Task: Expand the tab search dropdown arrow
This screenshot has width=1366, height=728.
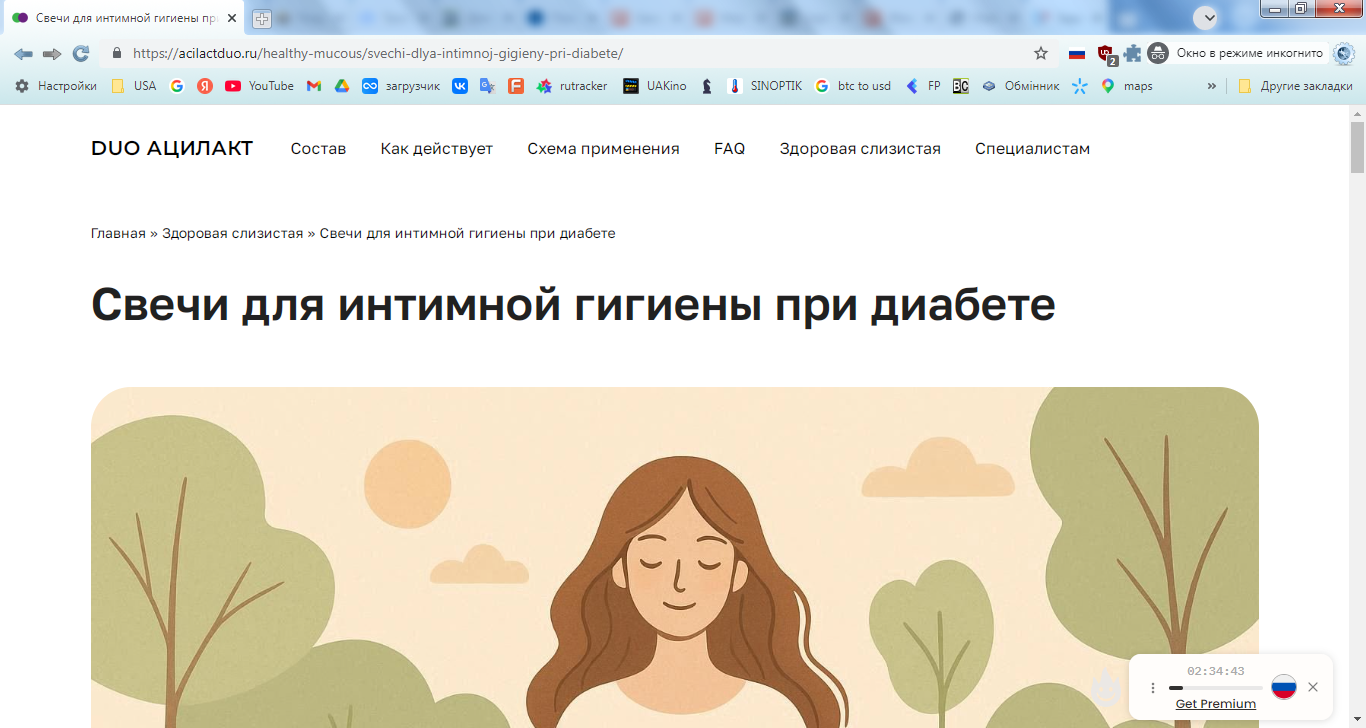Action: 1208,18
